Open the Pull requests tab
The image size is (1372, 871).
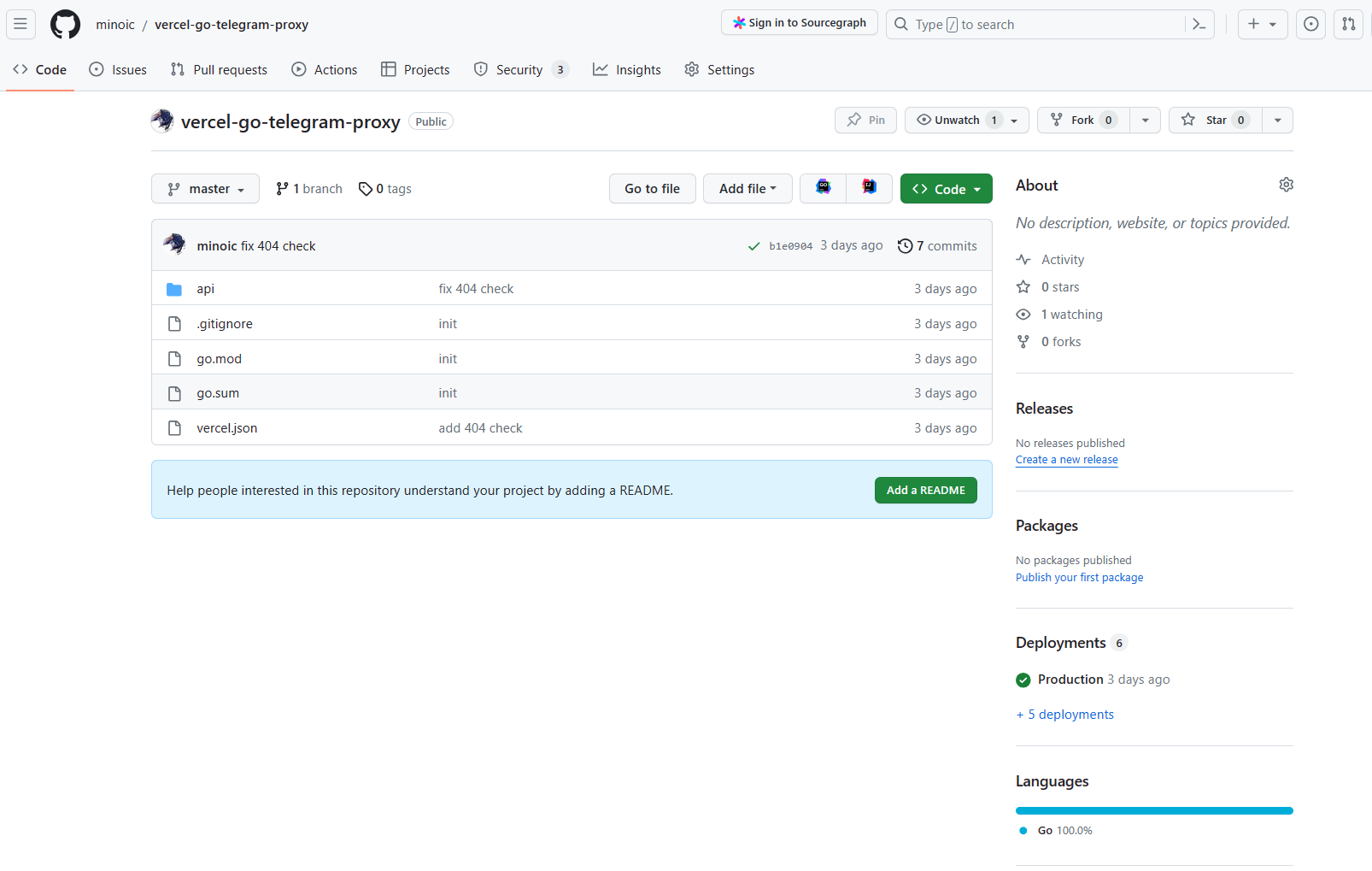[x=219, y=69]
